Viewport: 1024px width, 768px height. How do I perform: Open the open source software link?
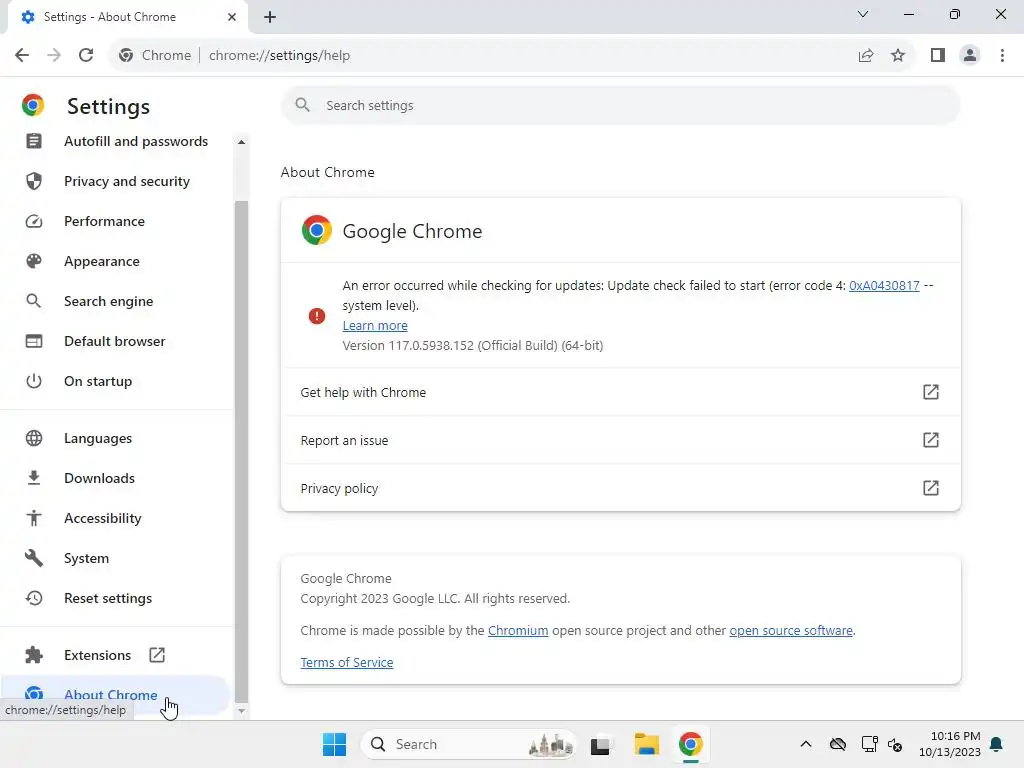pos(791,630)
